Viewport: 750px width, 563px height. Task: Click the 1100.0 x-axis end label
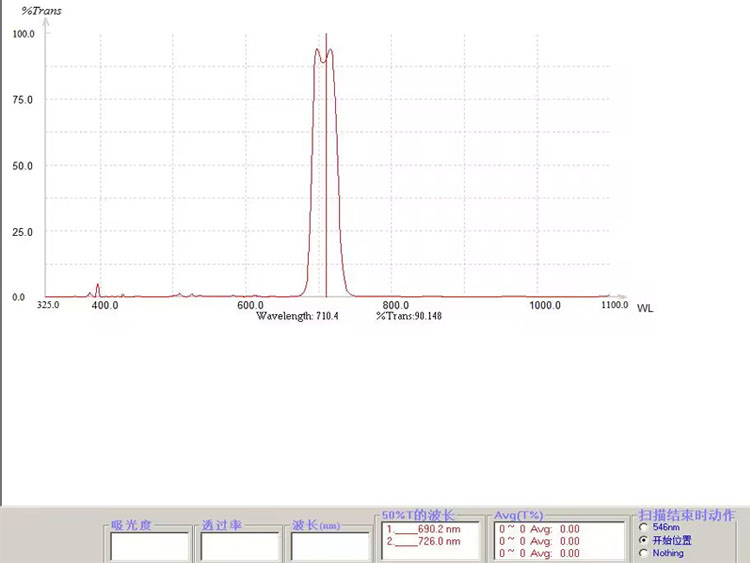(615, 305)
